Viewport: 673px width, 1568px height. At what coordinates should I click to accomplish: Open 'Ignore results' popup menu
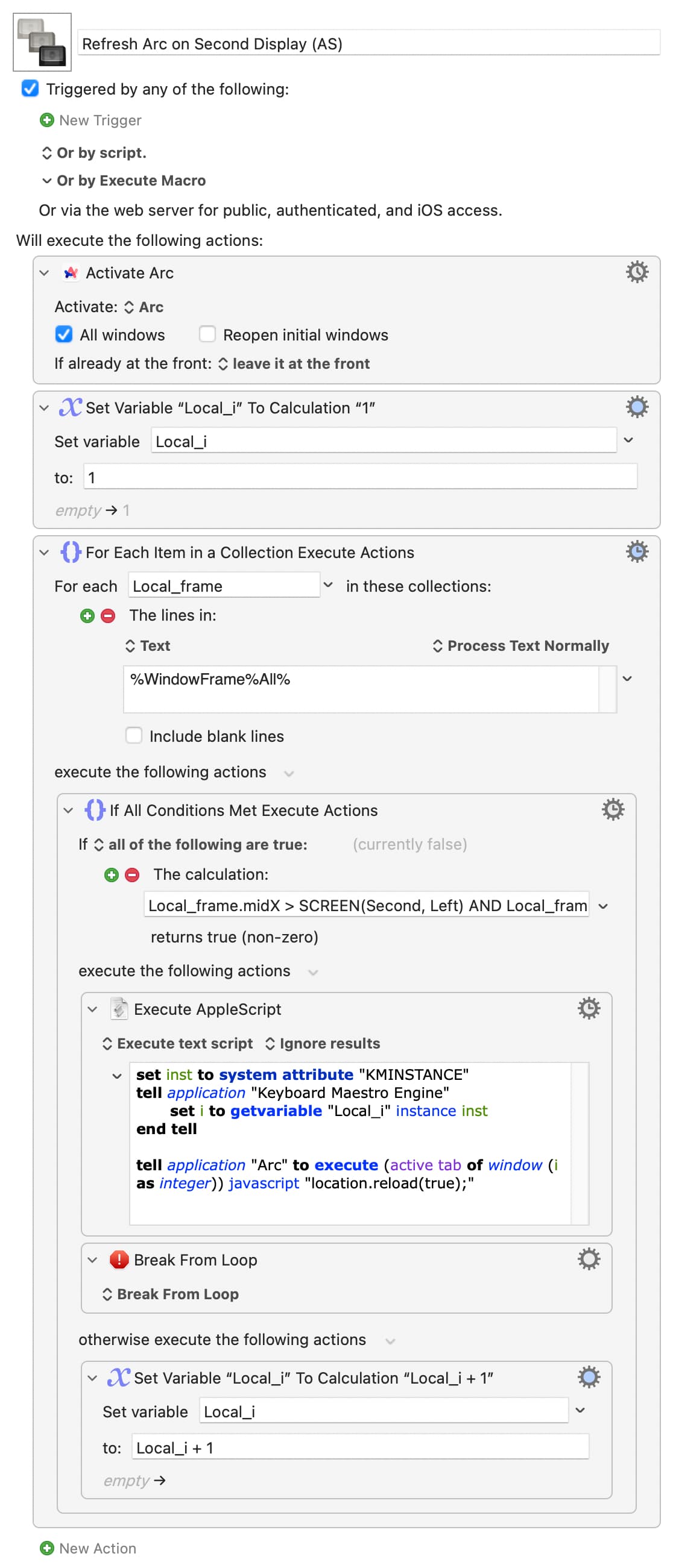(x=322, y=1043)
